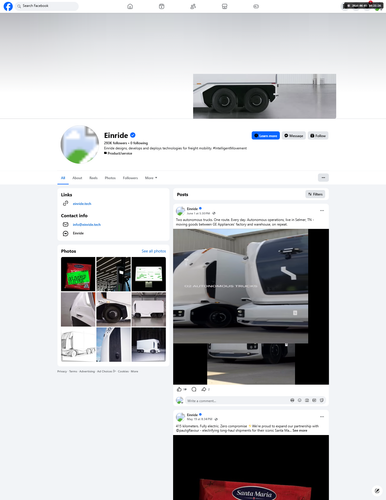Switch to the Reels tab
The width and height of the screenshot is (386, 500).
pos(94,178)
